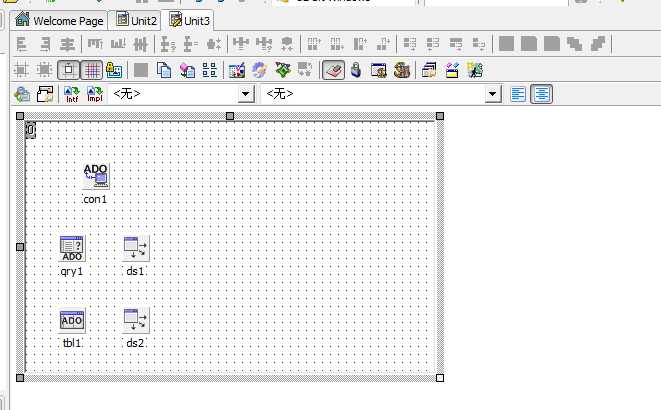The height and width of the screenshot is (410, 661).
Task: Switch to the Unit2 tab
Action: click(x=136, y=20)
